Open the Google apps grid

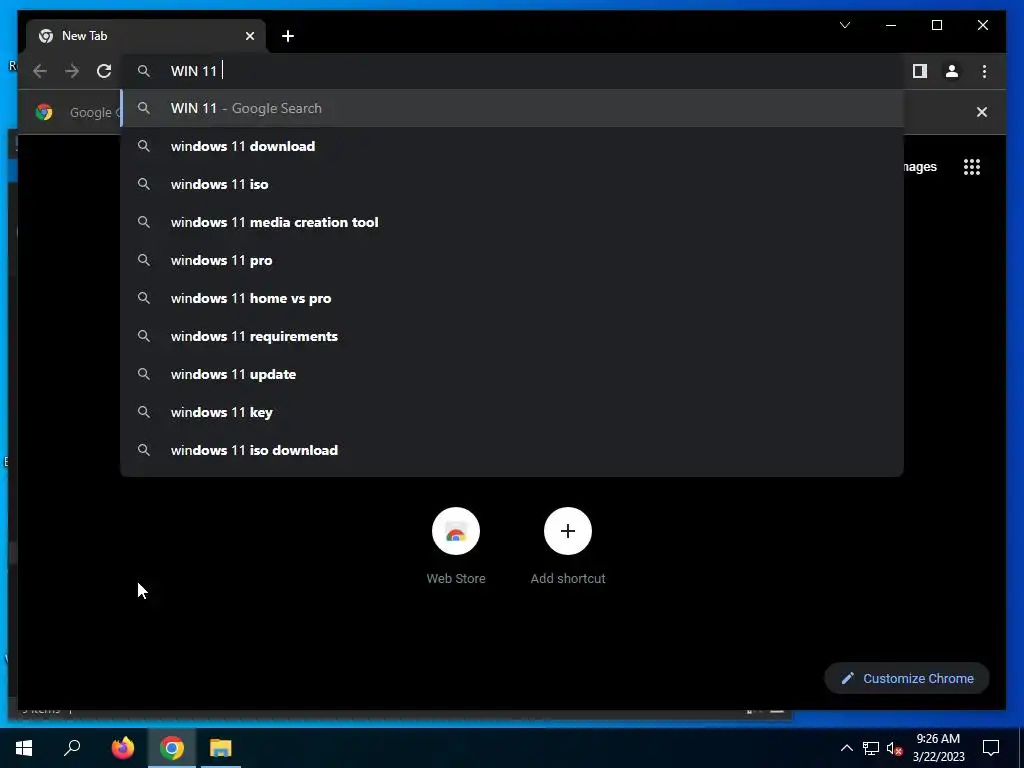972,167
